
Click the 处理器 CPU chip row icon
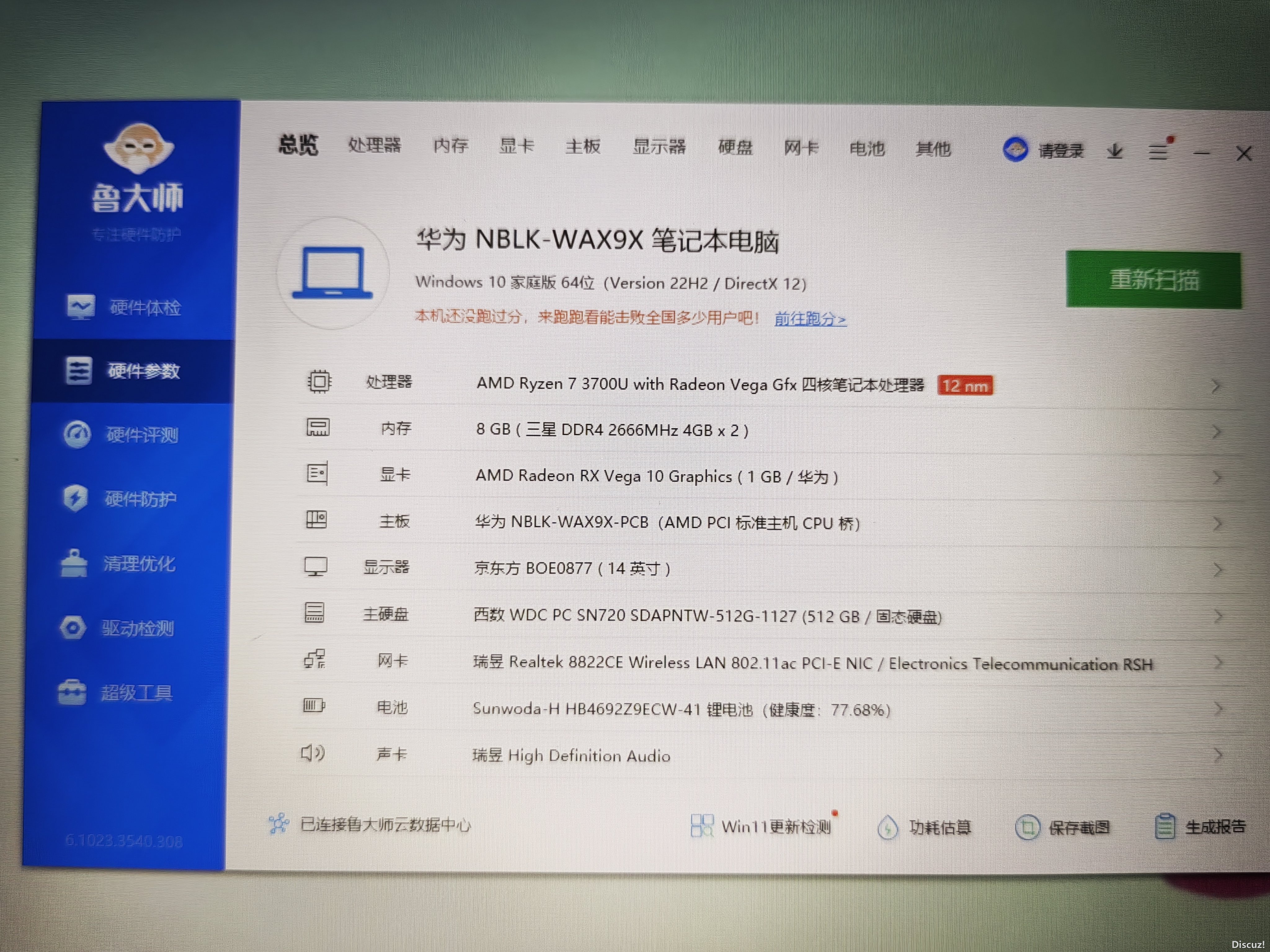pos(319,381)
